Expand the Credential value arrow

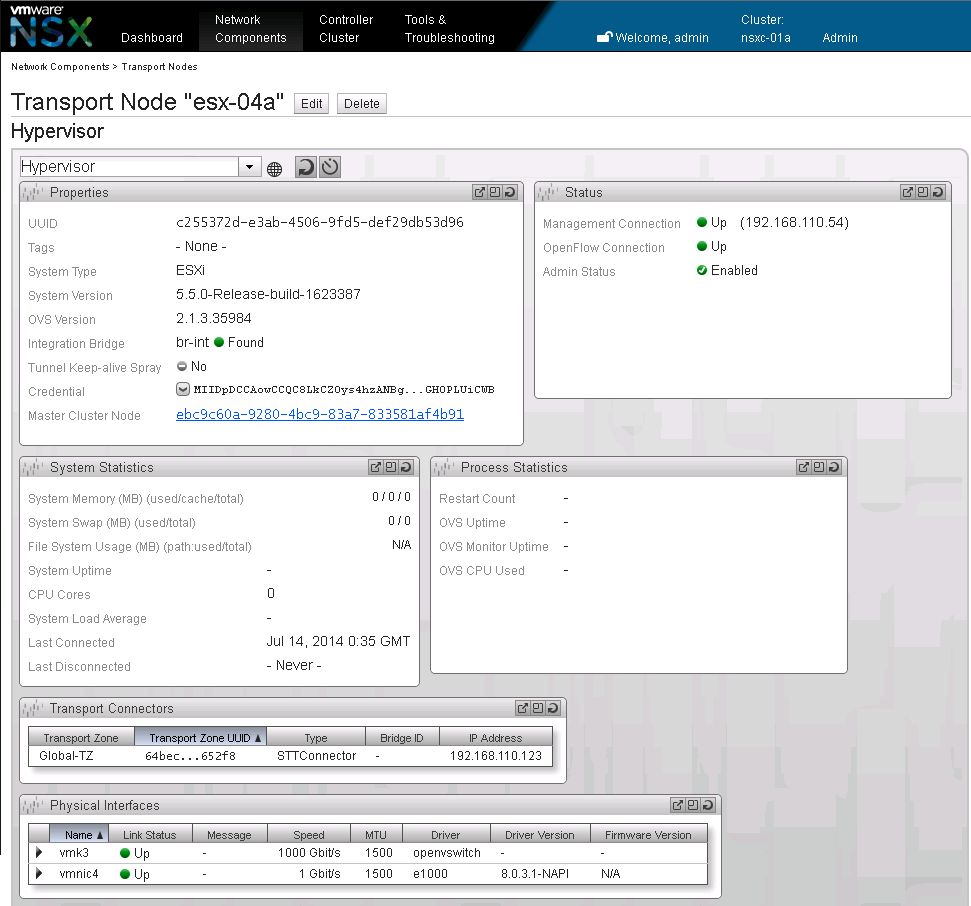(x=183, y=390)
